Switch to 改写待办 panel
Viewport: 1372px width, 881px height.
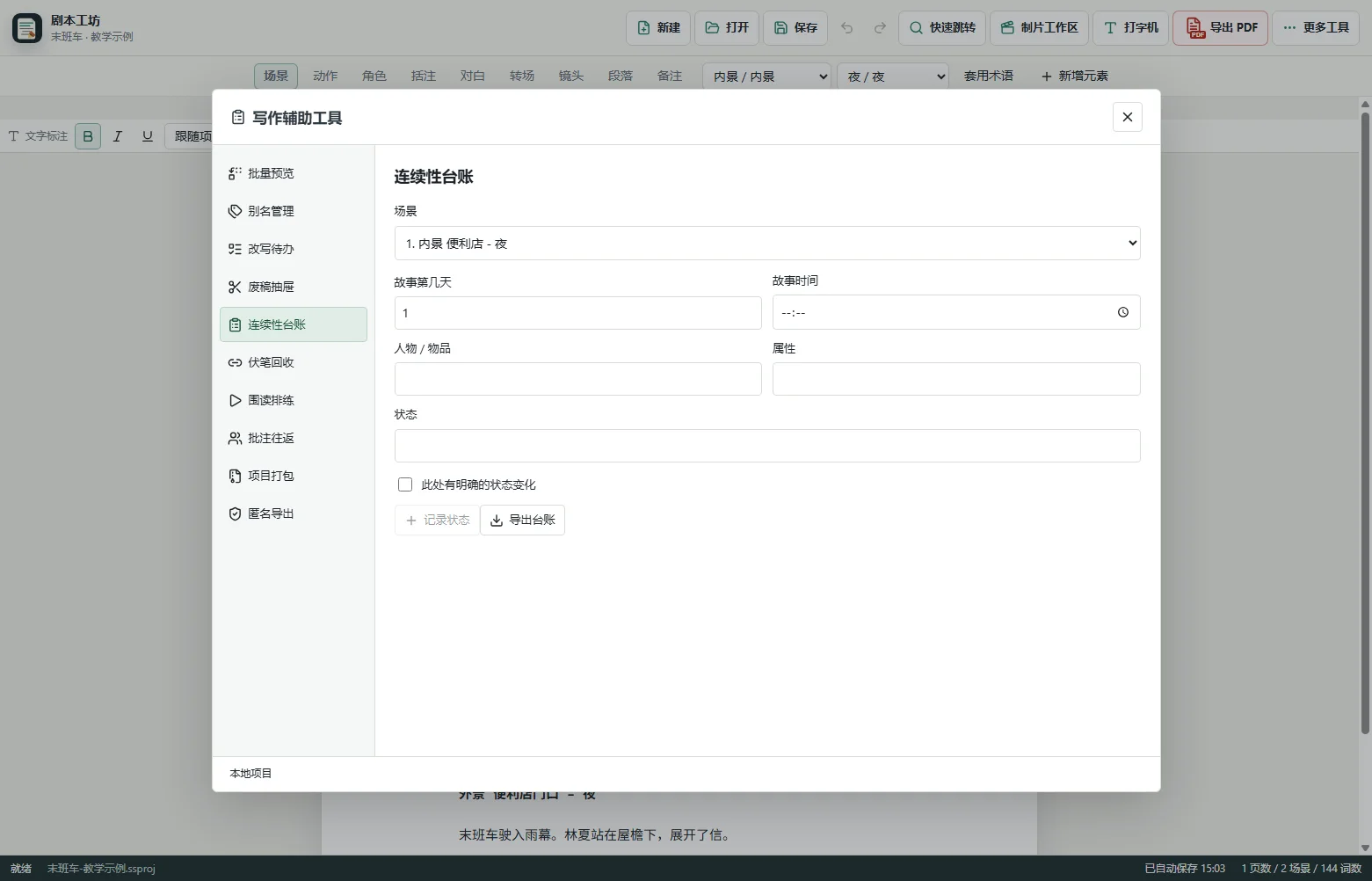tap(293, 249)
